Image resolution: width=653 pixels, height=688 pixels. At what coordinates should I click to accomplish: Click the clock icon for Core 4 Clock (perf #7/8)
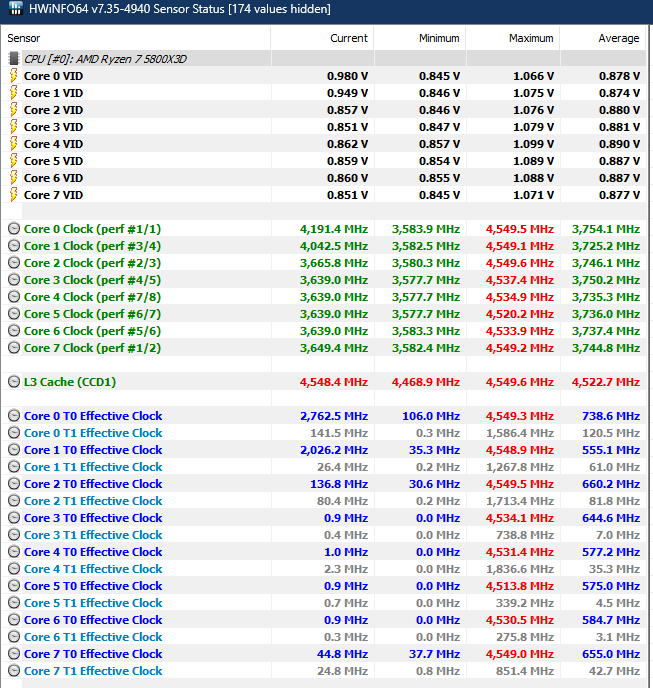14,297
